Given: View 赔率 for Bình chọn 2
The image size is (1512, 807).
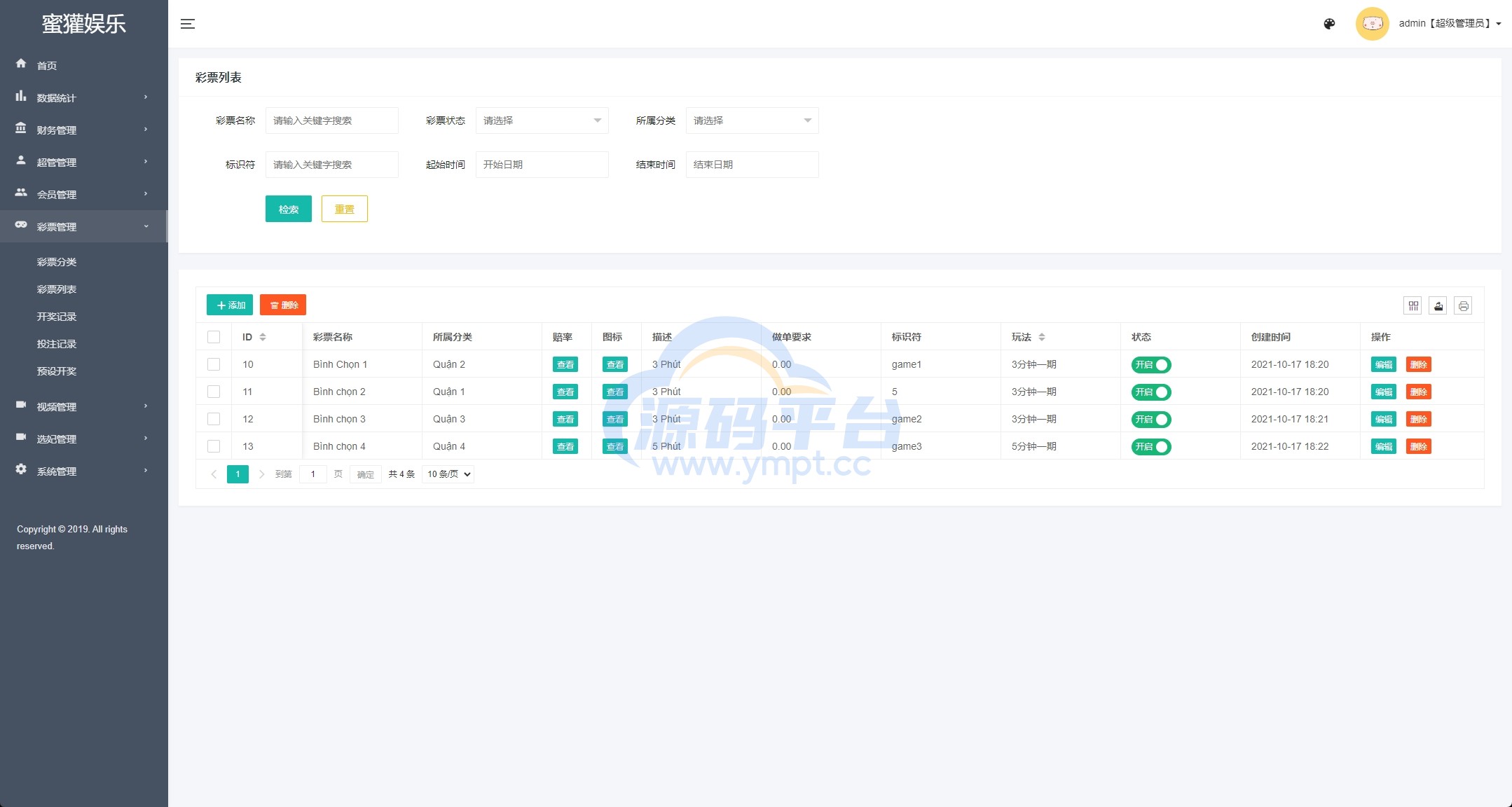Looking at the screenshot, I should (x=565, y=392).
